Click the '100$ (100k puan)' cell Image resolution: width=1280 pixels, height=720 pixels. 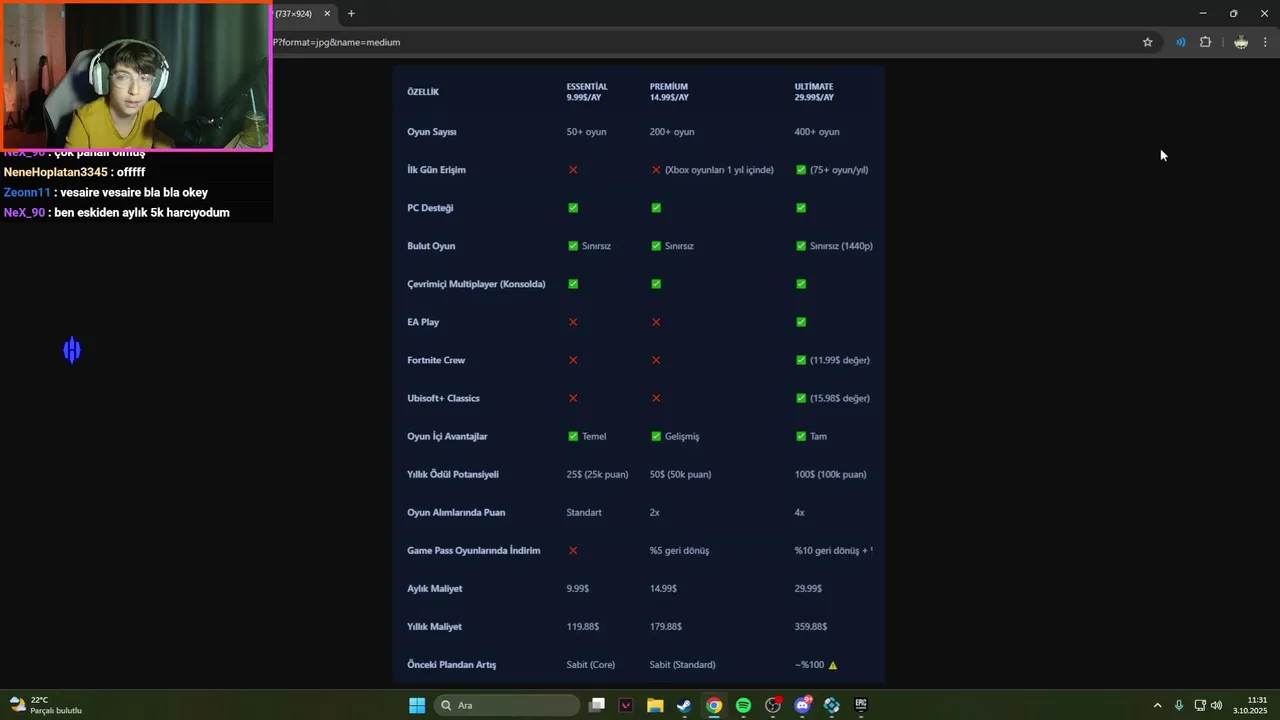tap(831, 474)
